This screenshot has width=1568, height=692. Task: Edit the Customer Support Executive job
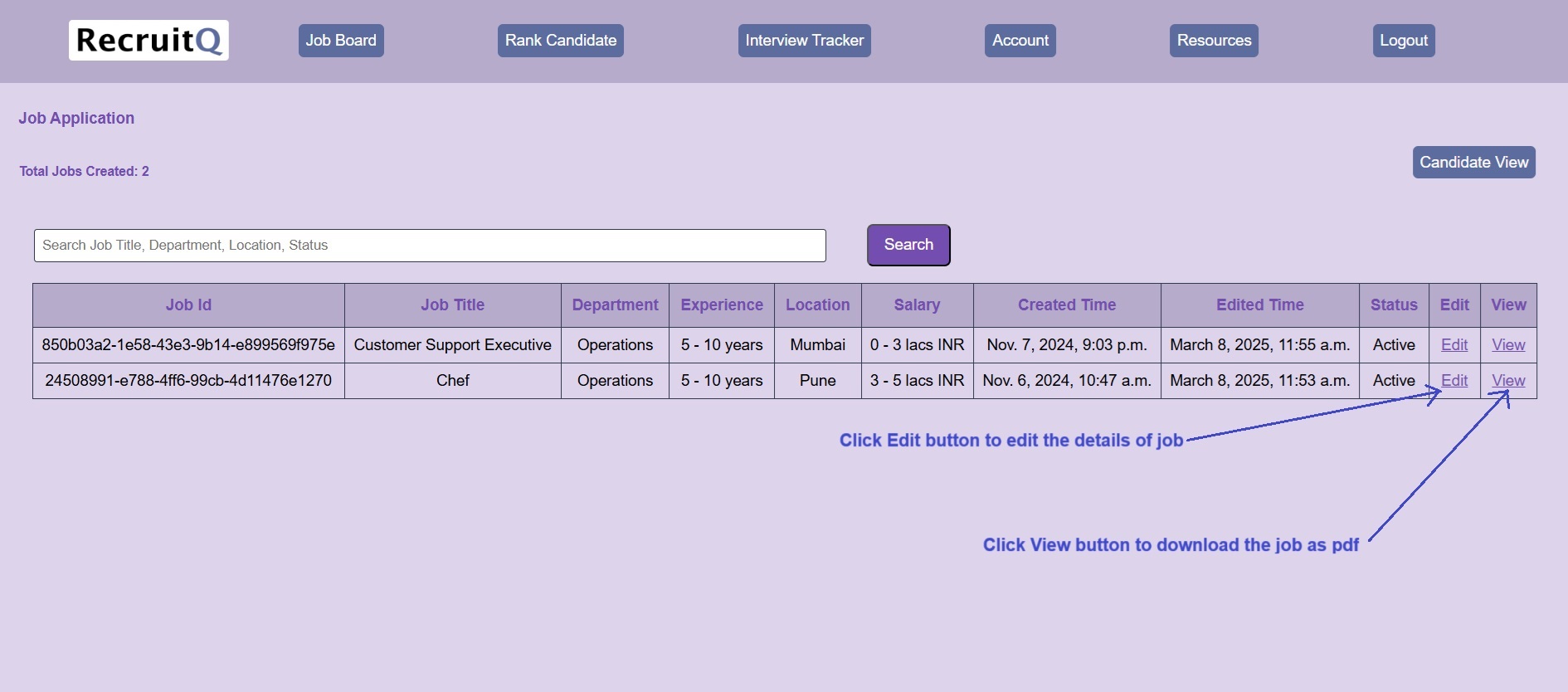click(1454, 345)
